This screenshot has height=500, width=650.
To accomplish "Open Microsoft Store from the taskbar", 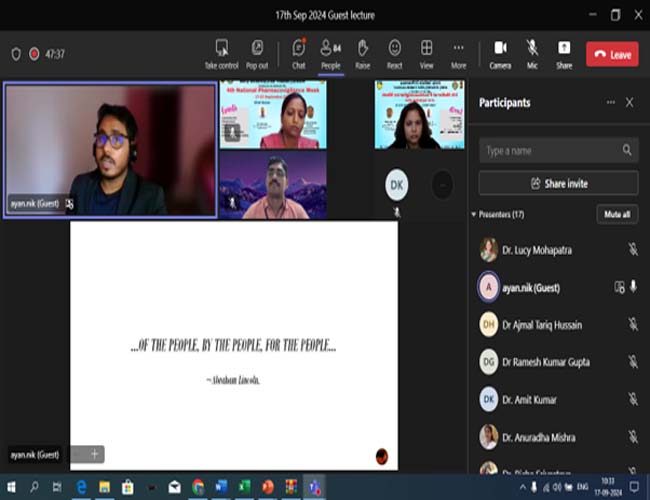I will [128, 487].
